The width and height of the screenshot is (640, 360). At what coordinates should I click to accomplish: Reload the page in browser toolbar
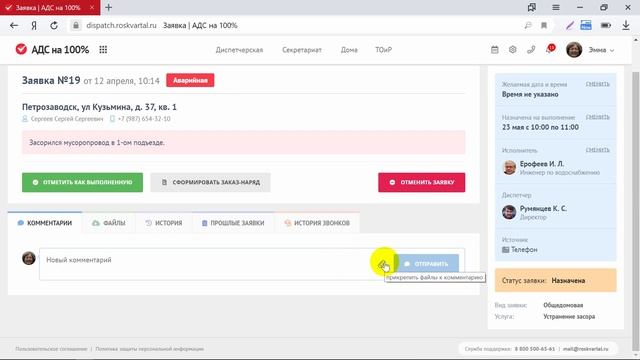tap(54, 25)
